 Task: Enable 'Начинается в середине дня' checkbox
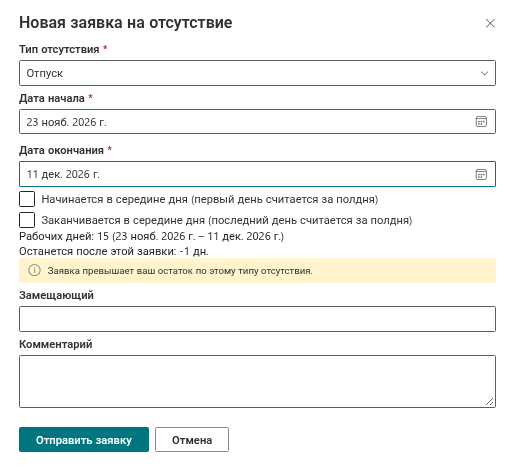[27, 199]
